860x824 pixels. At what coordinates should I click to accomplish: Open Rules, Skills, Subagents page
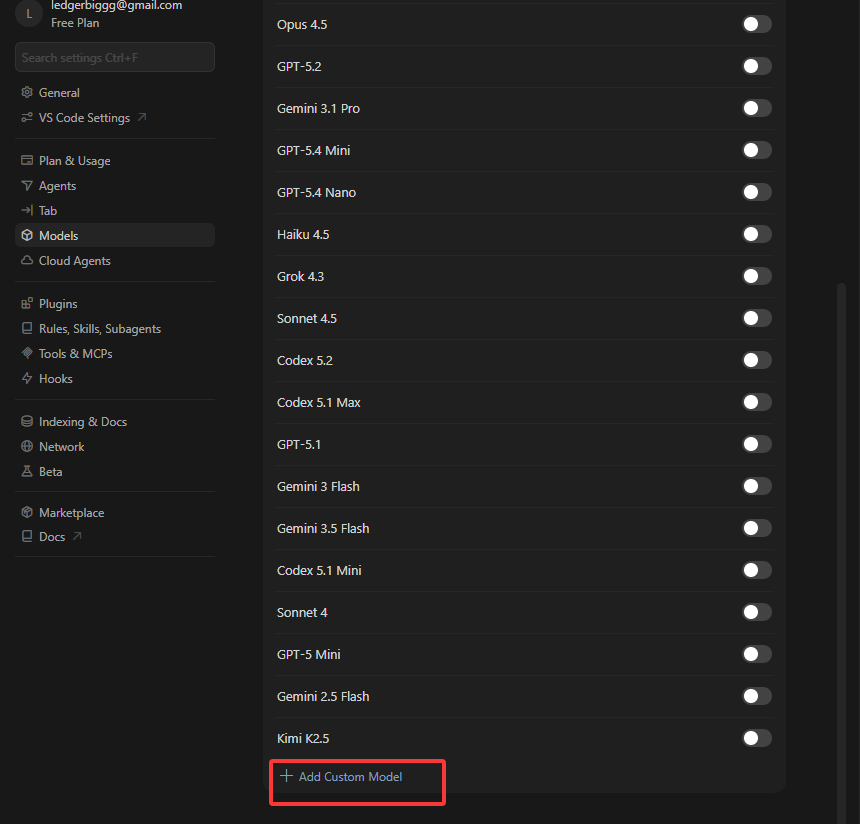pos(115,329)
